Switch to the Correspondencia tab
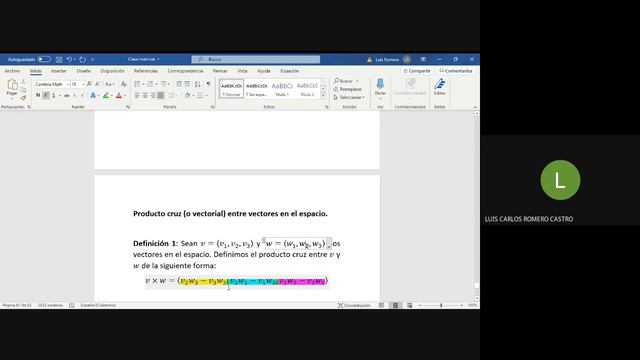The image size is (640, 360). (185, 71)
